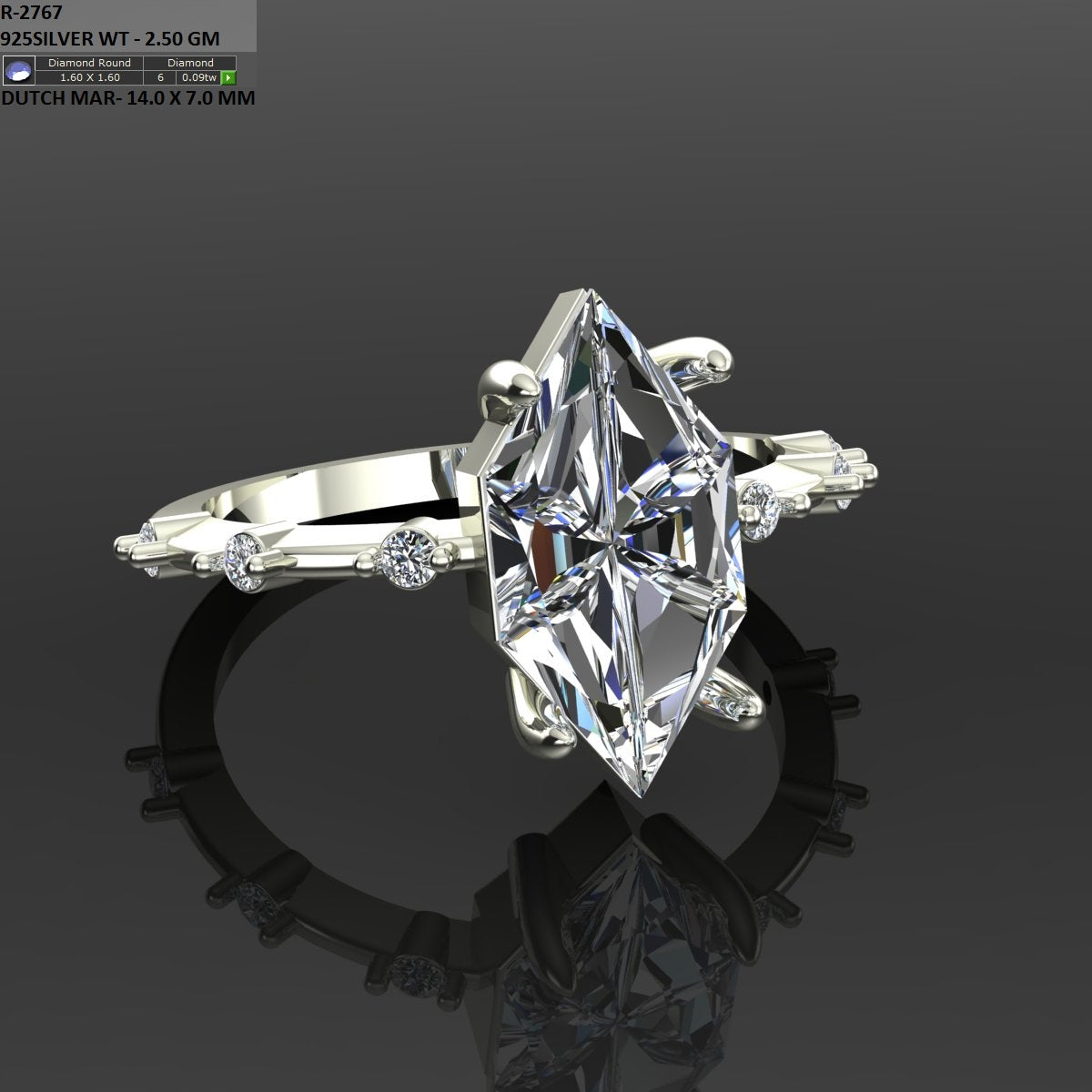
Task: Enable the 0.09tw total weight cell
Action: click(198, 78)
